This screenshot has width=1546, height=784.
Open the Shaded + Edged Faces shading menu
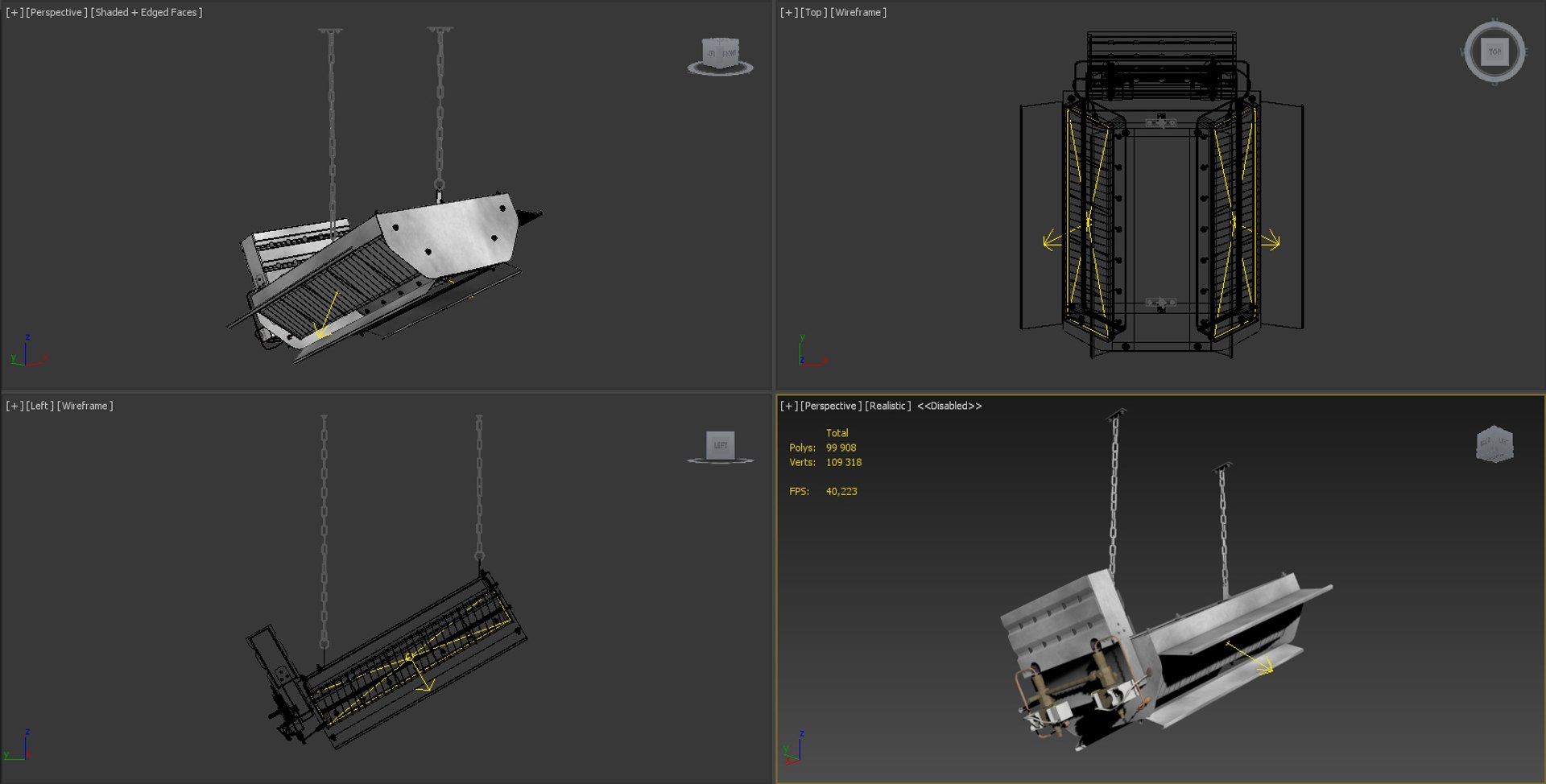(147, 12)
